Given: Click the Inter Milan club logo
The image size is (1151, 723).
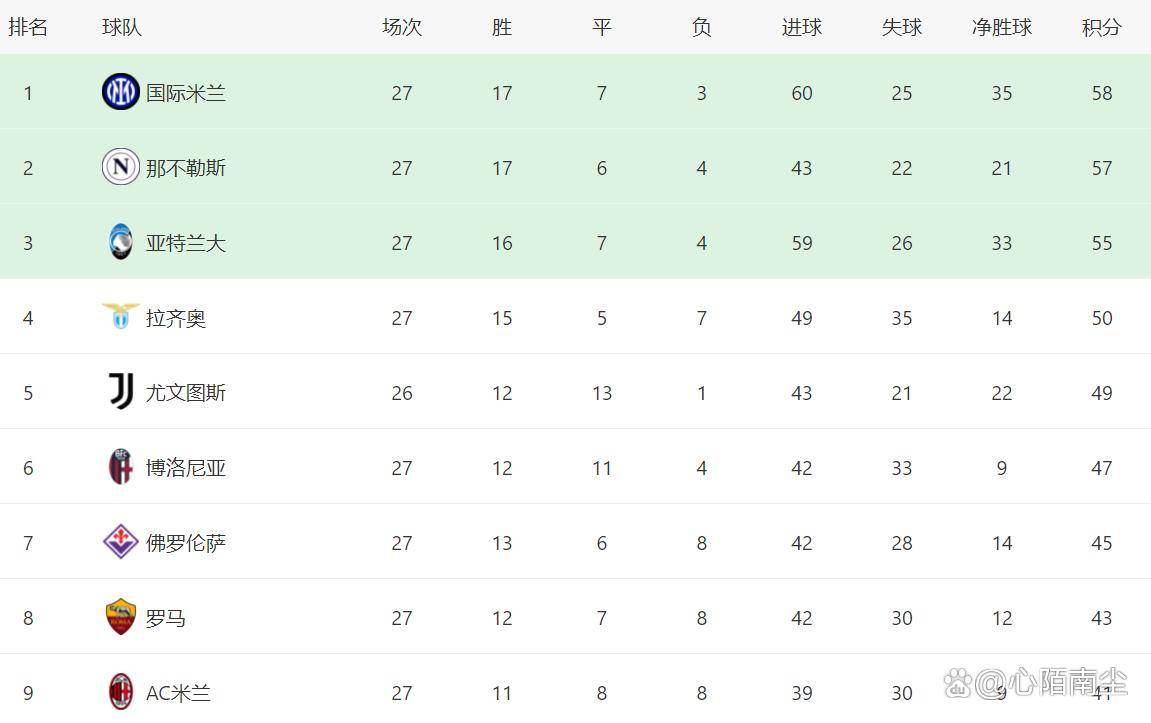Looking at the screenshot, I should (x=120, y=92).
